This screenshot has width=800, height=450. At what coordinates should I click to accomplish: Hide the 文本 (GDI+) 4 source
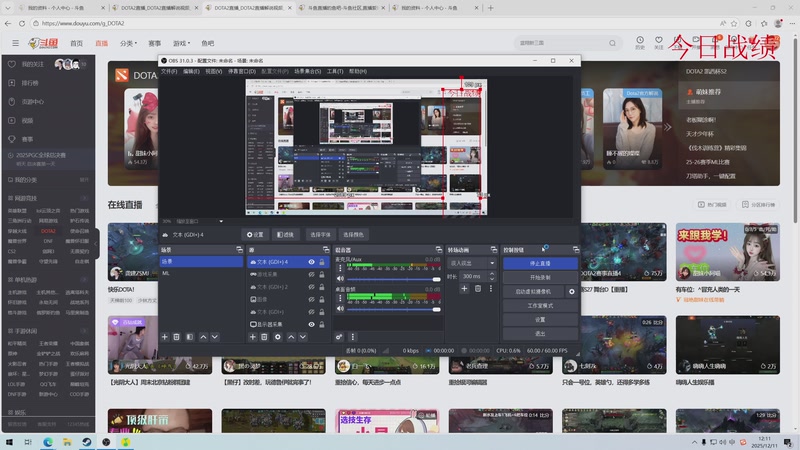(x=311, y=262)
